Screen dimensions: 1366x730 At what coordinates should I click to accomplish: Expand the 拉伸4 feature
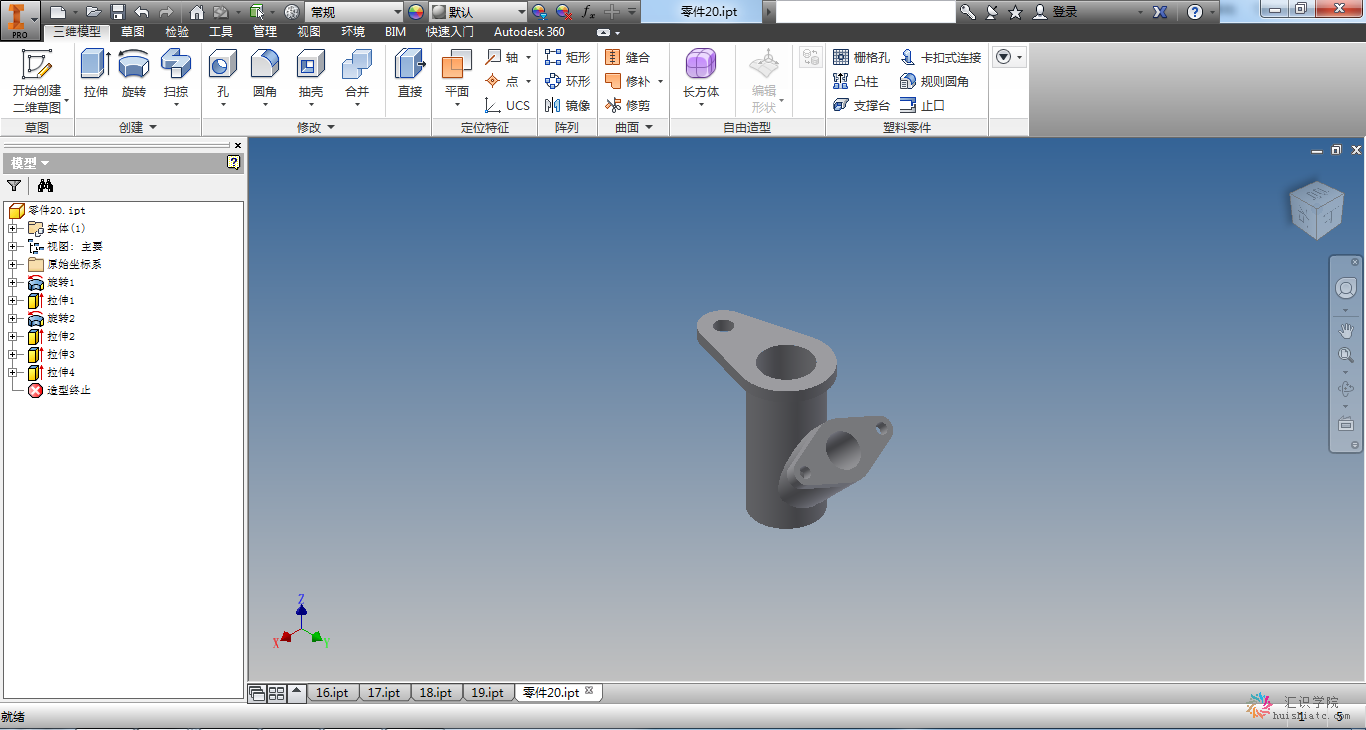[x=13, y=372]
